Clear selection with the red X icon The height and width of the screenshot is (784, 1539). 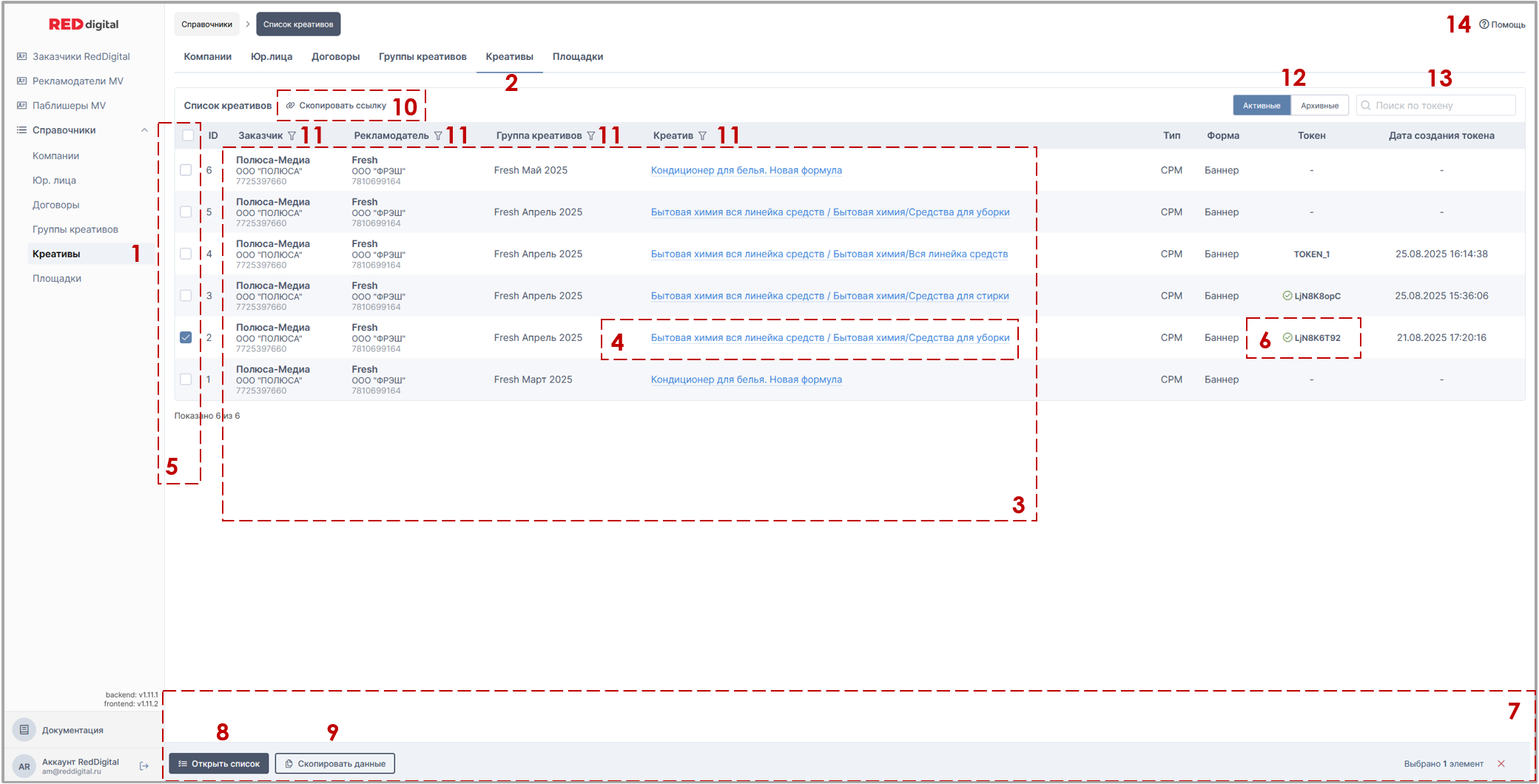tap(1501, 764)
